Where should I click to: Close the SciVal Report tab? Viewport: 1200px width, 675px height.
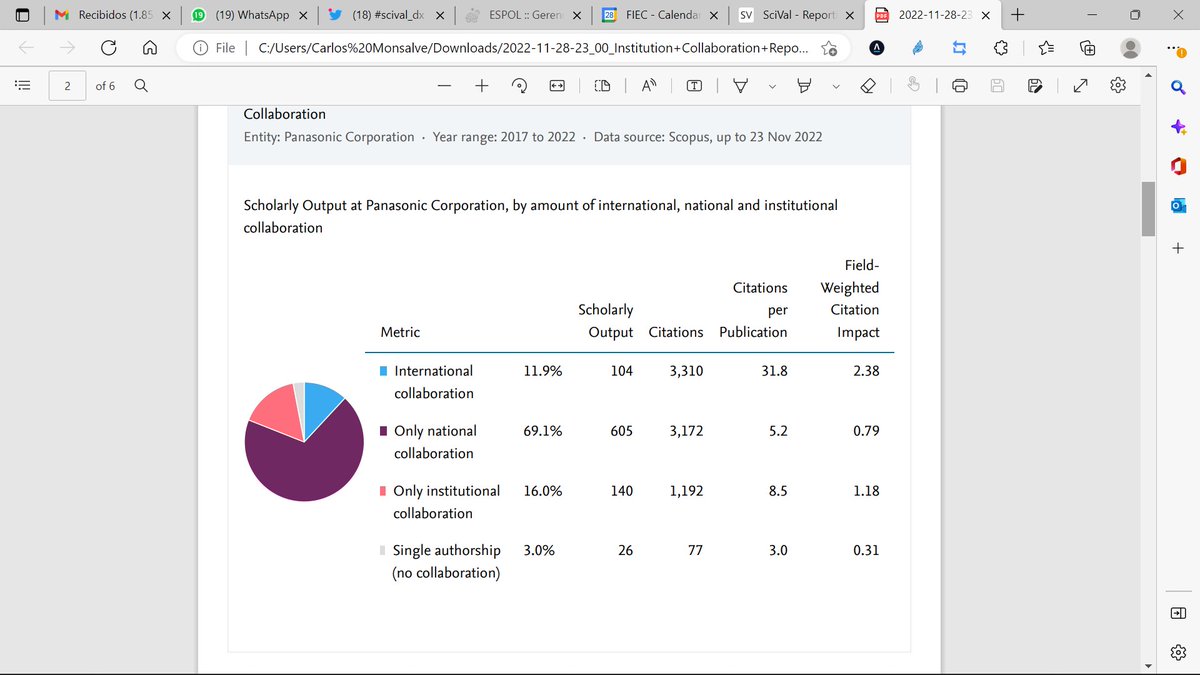pyautogui.click(x=850, y=15)
